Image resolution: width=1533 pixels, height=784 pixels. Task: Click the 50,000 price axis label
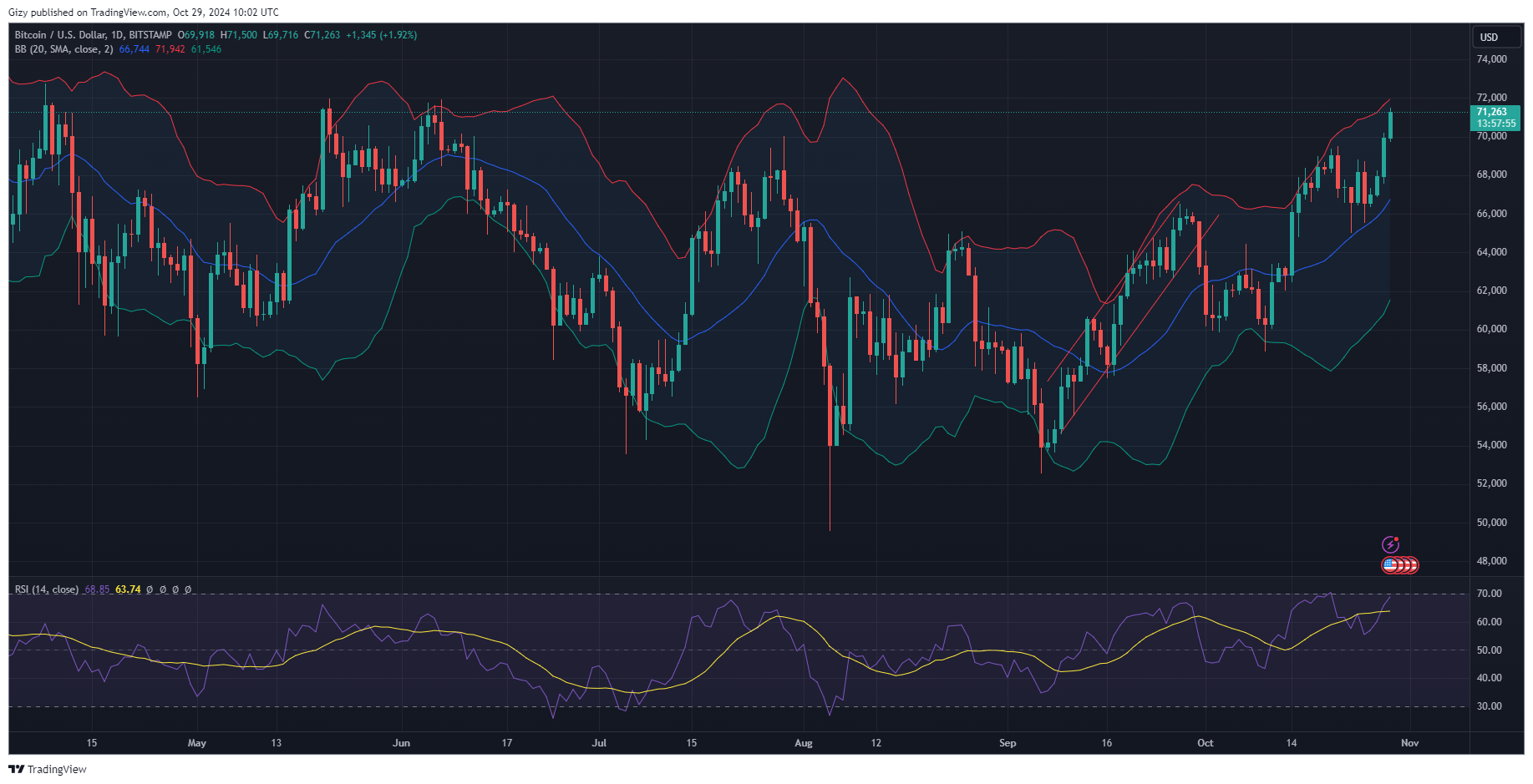[1492, 523]
